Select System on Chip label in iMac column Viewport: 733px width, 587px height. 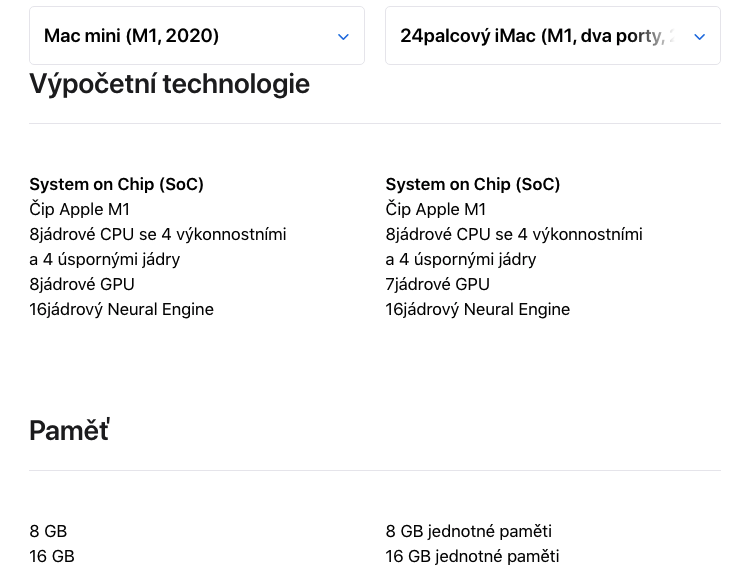click(x=472, y=184)
